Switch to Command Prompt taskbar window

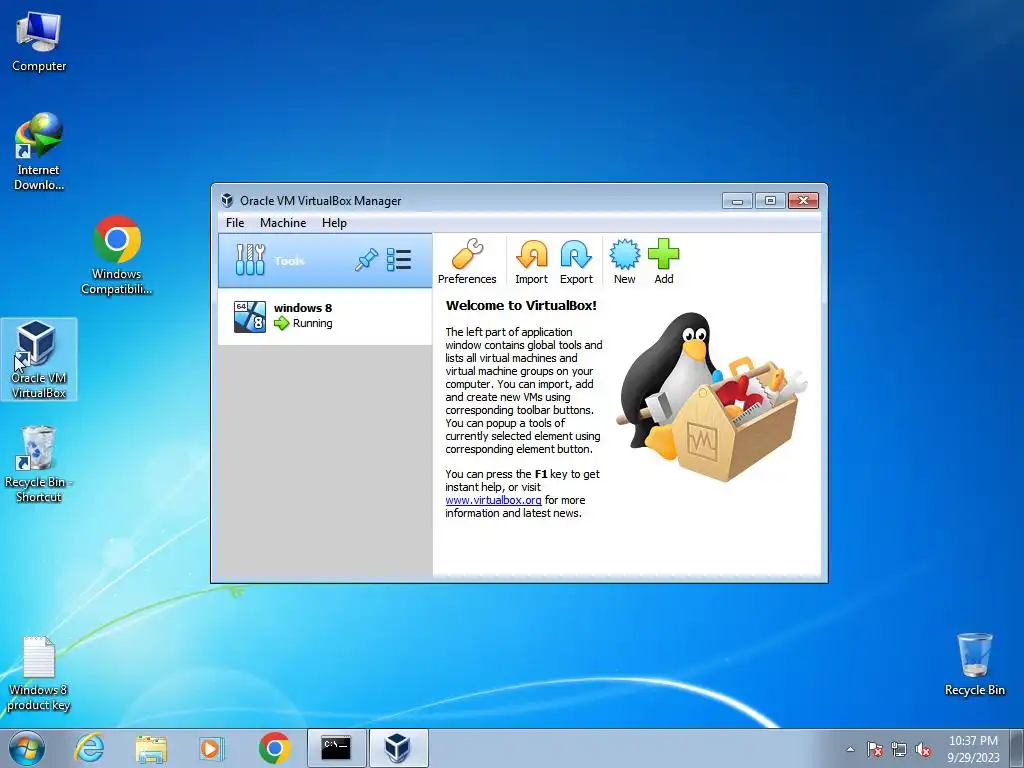tap(336, 748)
